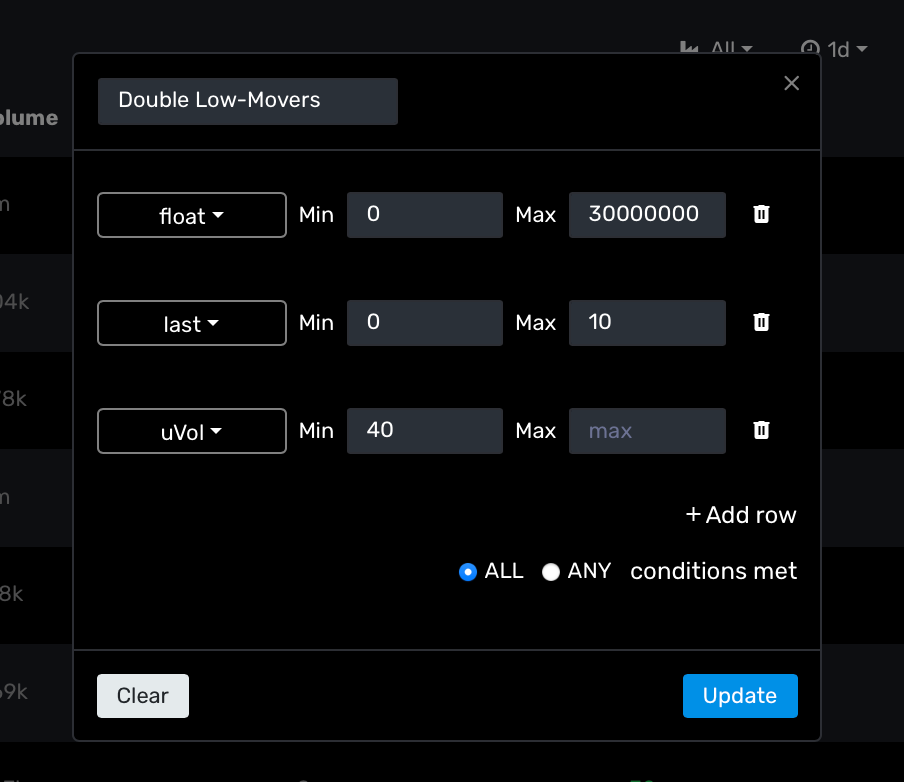Edit the Double Low-Movers filter name

pyautogui.click(x=247, y=101)
